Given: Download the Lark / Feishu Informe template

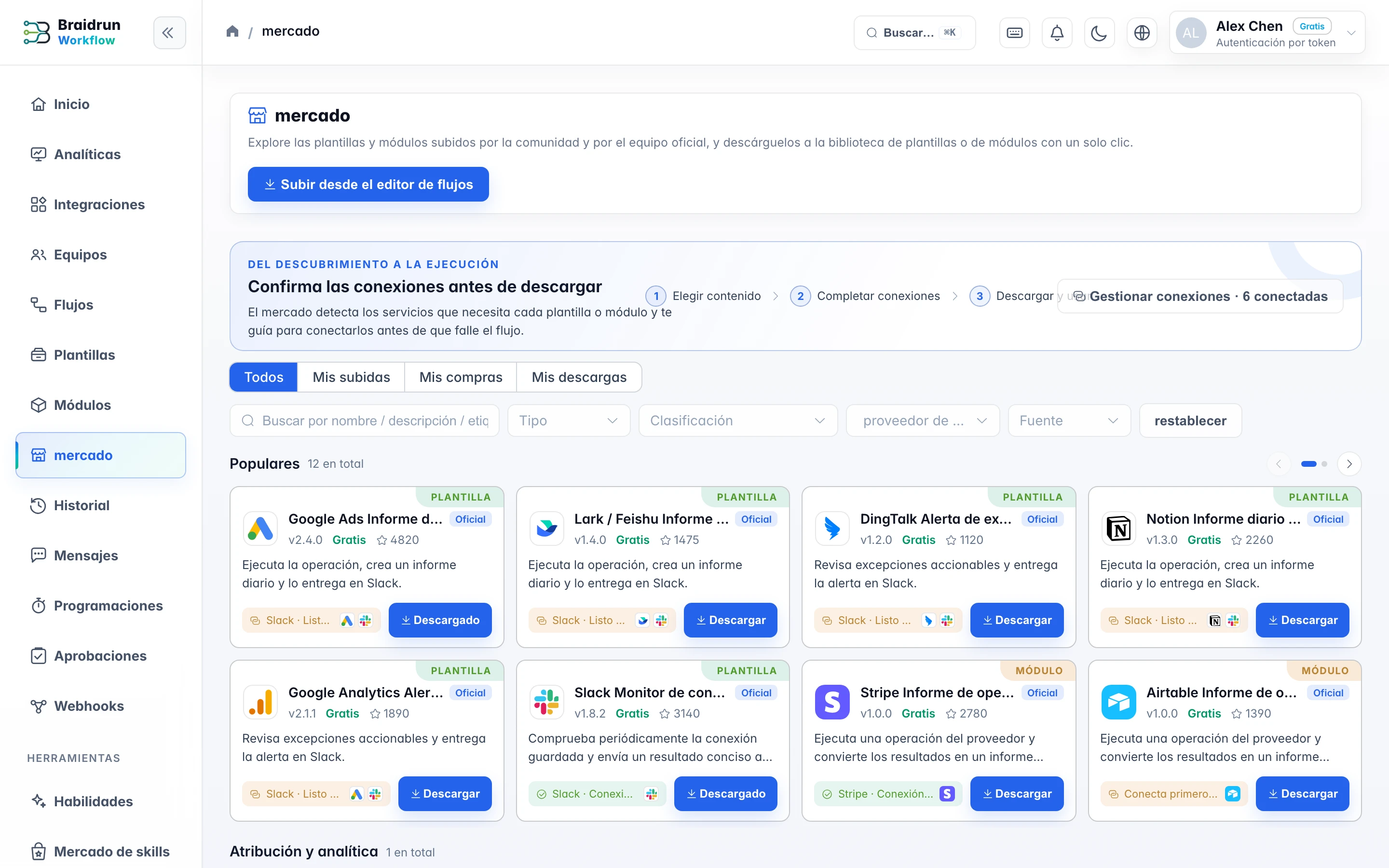Looking at the screenshot, I should tap(730, 620).
